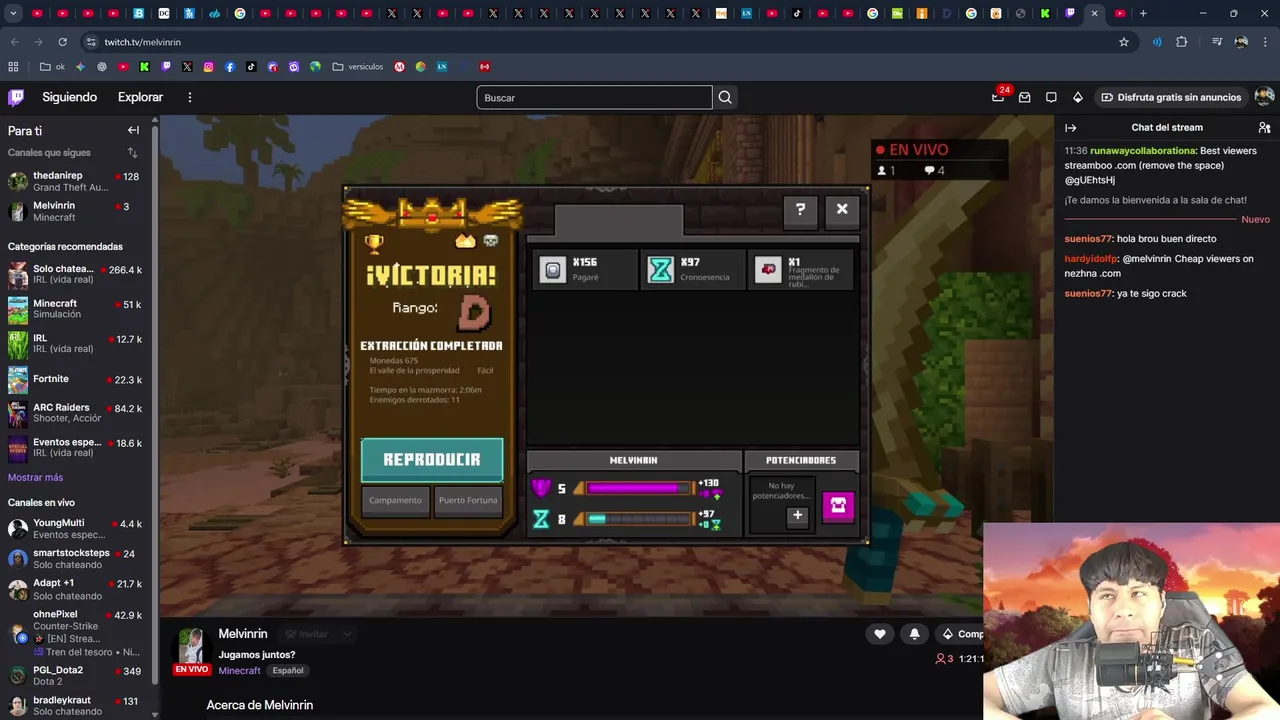Viewport: 1280px width, 720px height.
Task: Sort followed channels with arrows icon
Action: click(x=132, y=152)
